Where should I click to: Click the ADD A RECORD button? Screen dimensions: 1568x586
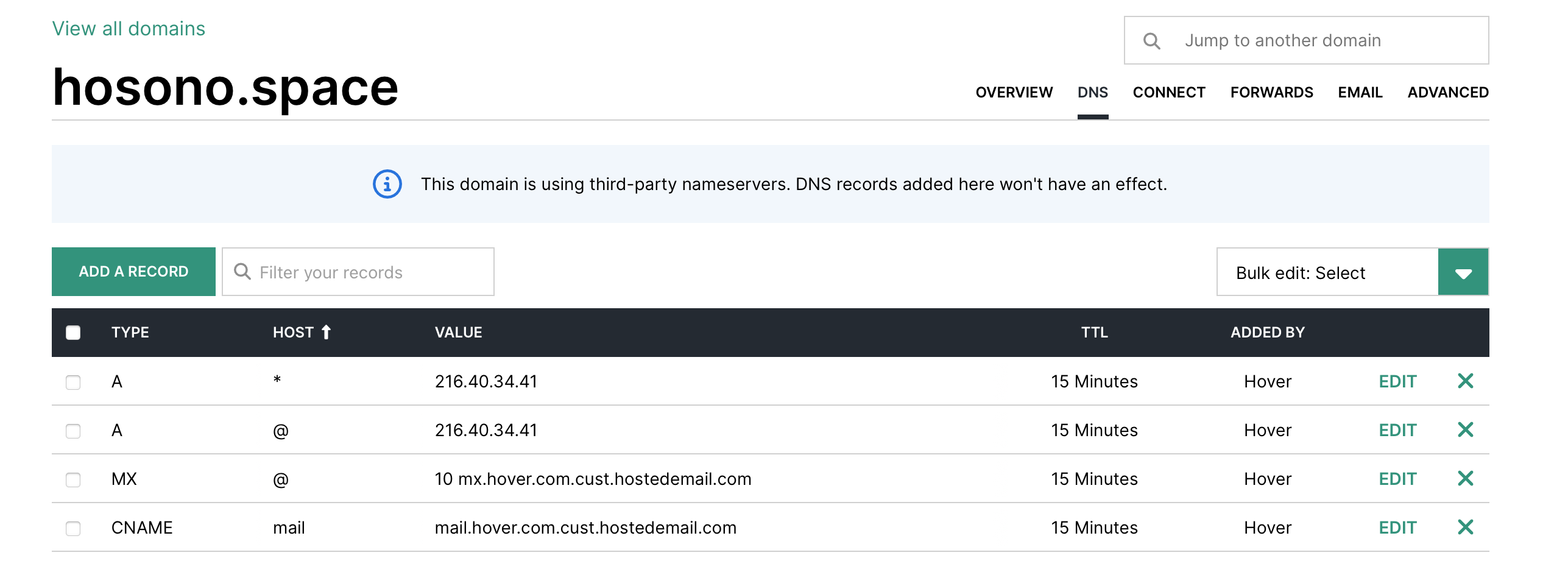[133, 272]
